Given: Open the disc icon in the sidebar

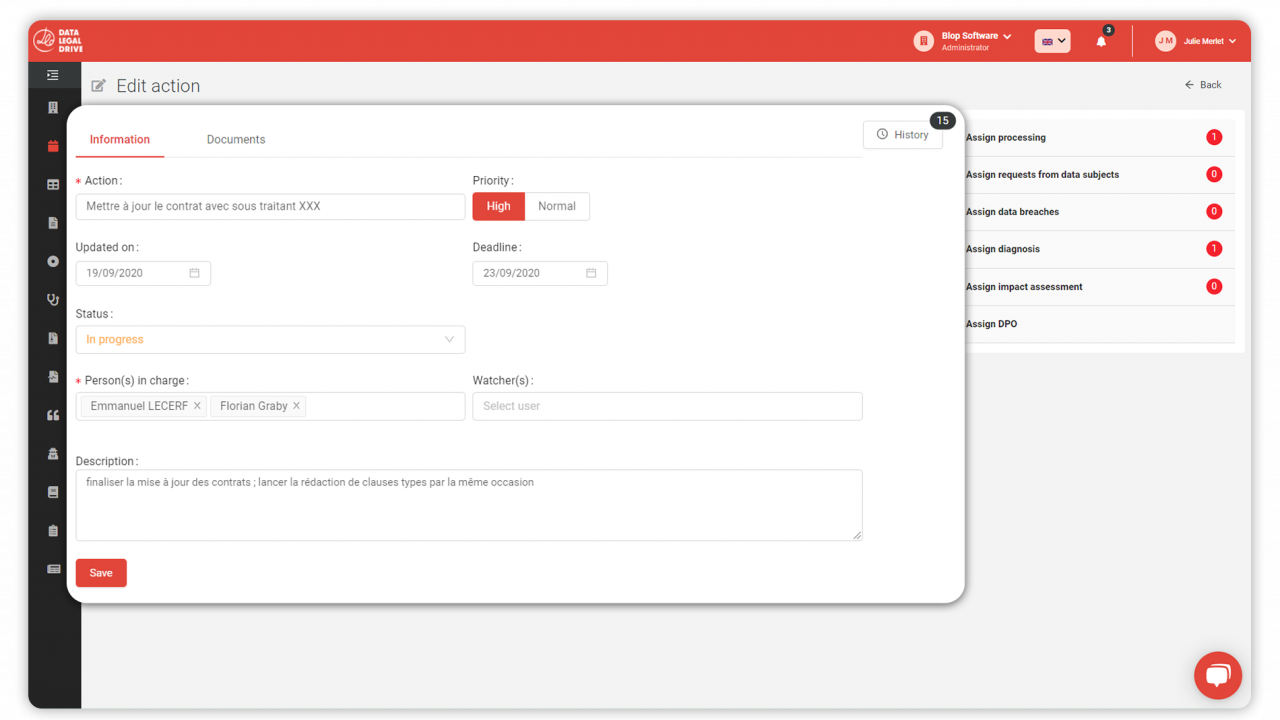Looking at the screenshot, I should (53, 261).
